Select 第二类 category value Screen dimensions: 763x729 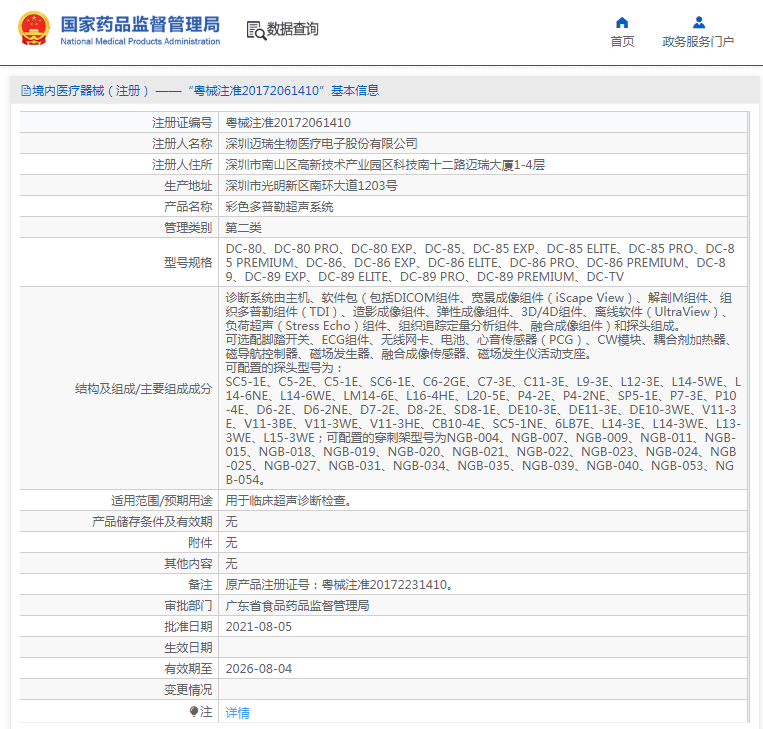point(243,227)
